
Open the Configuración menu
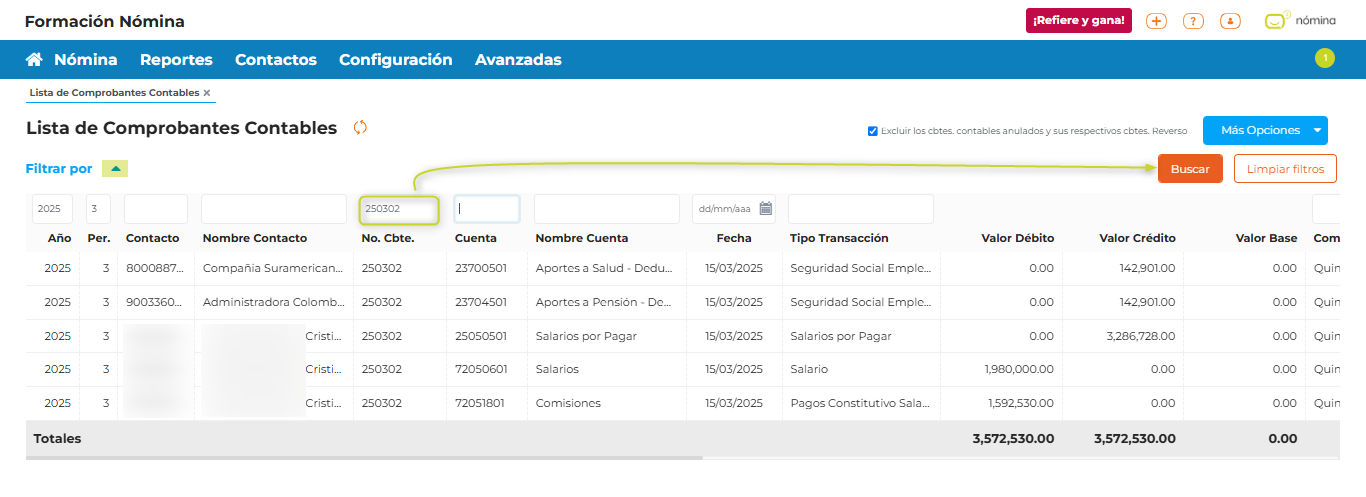pyautogui.click(x=395, y=60)
